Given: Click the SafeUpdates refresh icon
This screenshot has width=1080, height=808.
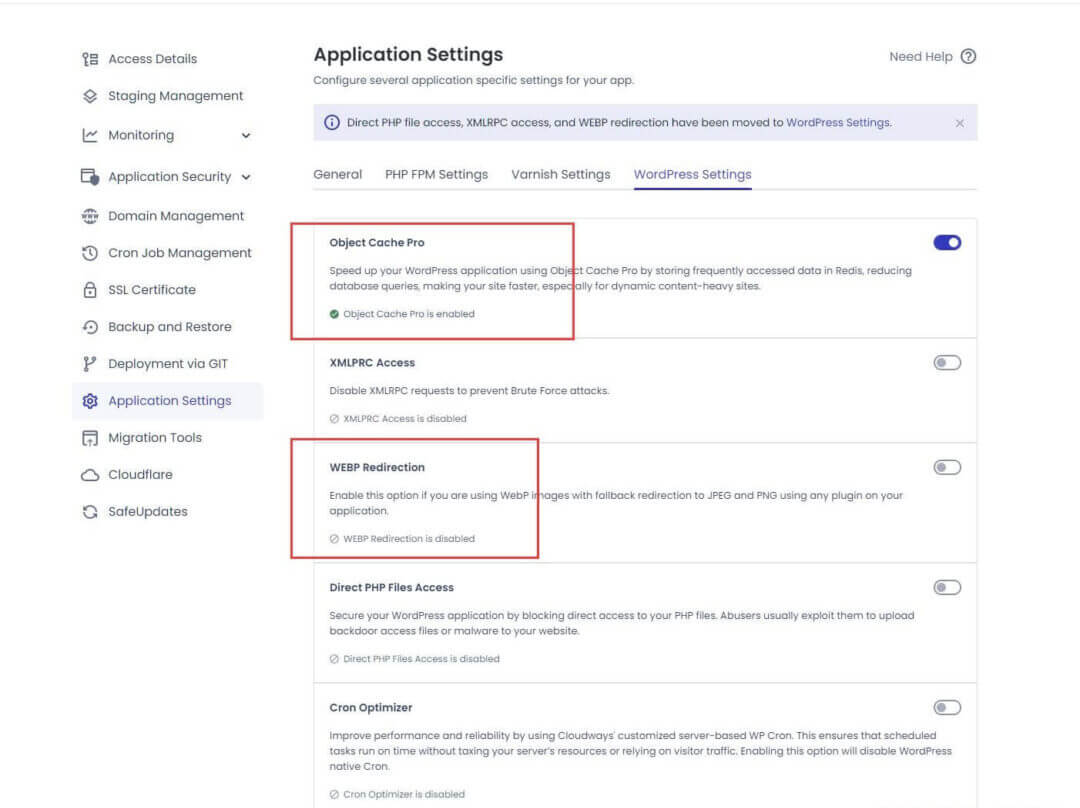Looking at the screenshot, I should pyautogui.click(x=90, y=512).
